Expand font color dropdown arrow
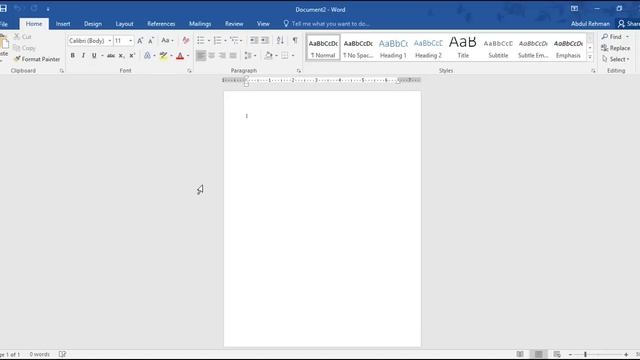The height and width of the screenshot is (360, 640). coord(188,56)
